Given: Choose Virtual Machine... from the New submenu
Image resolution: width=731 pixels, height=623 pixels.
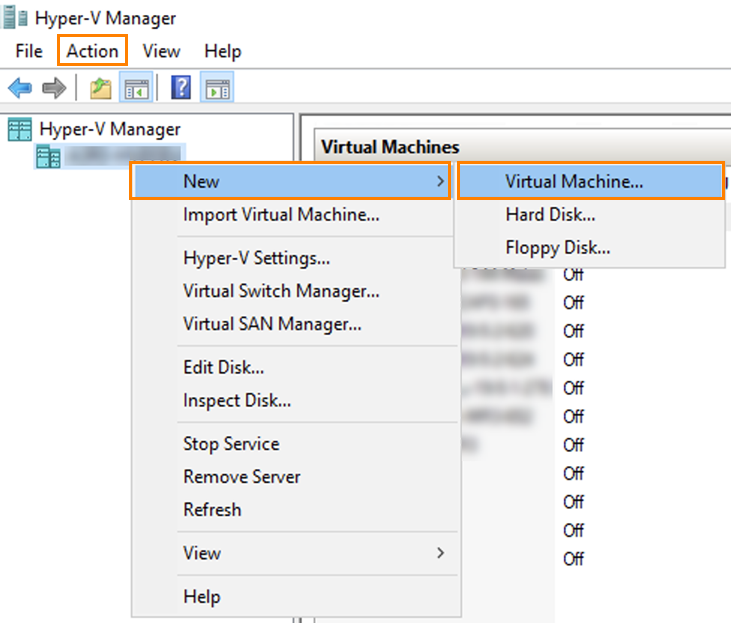Looking at the screenshot, I should tap(574, 182).
